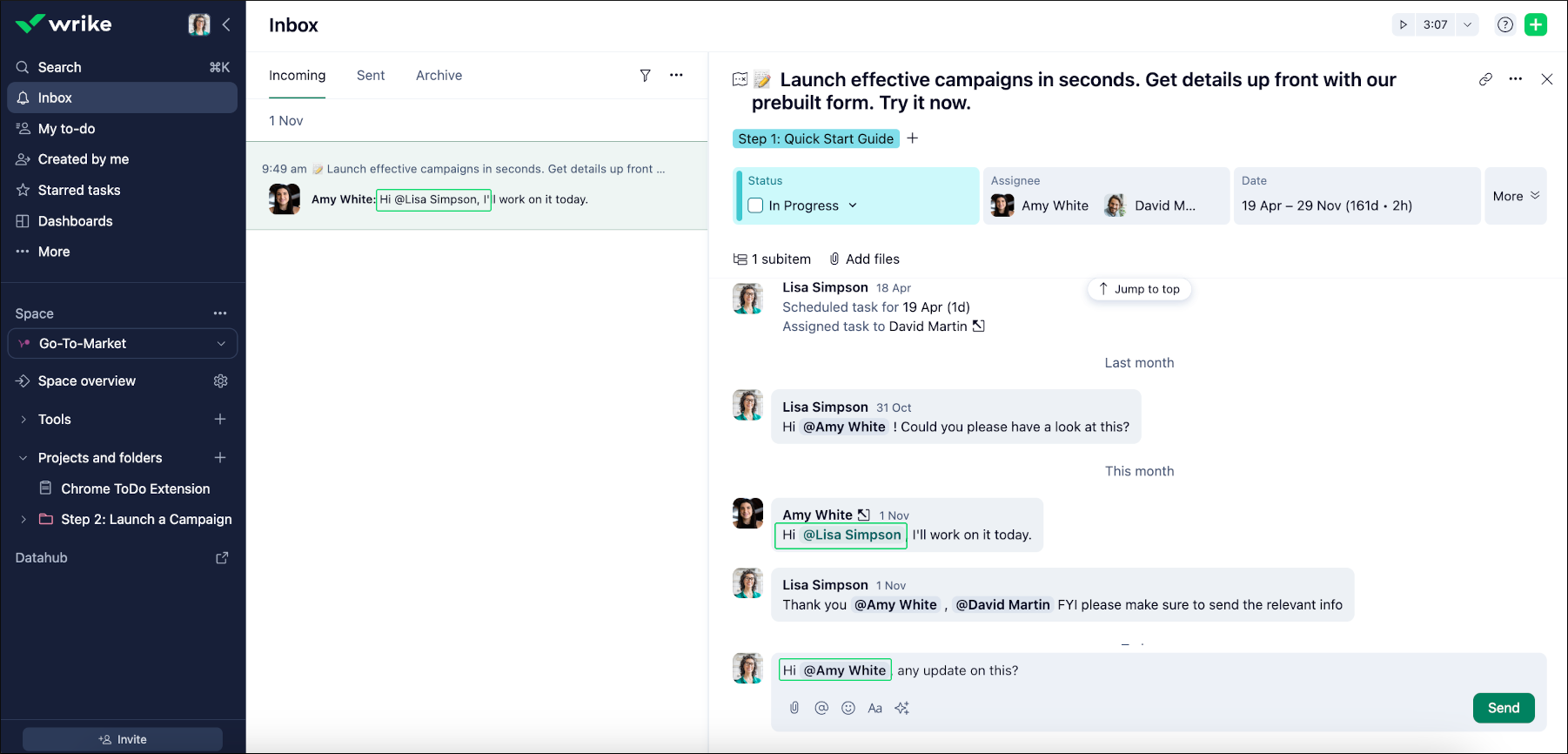The width and height of the screenshot is (1568, 754).
Task: Copy task link with the chain icon
Action: (x=1485, y=79)
